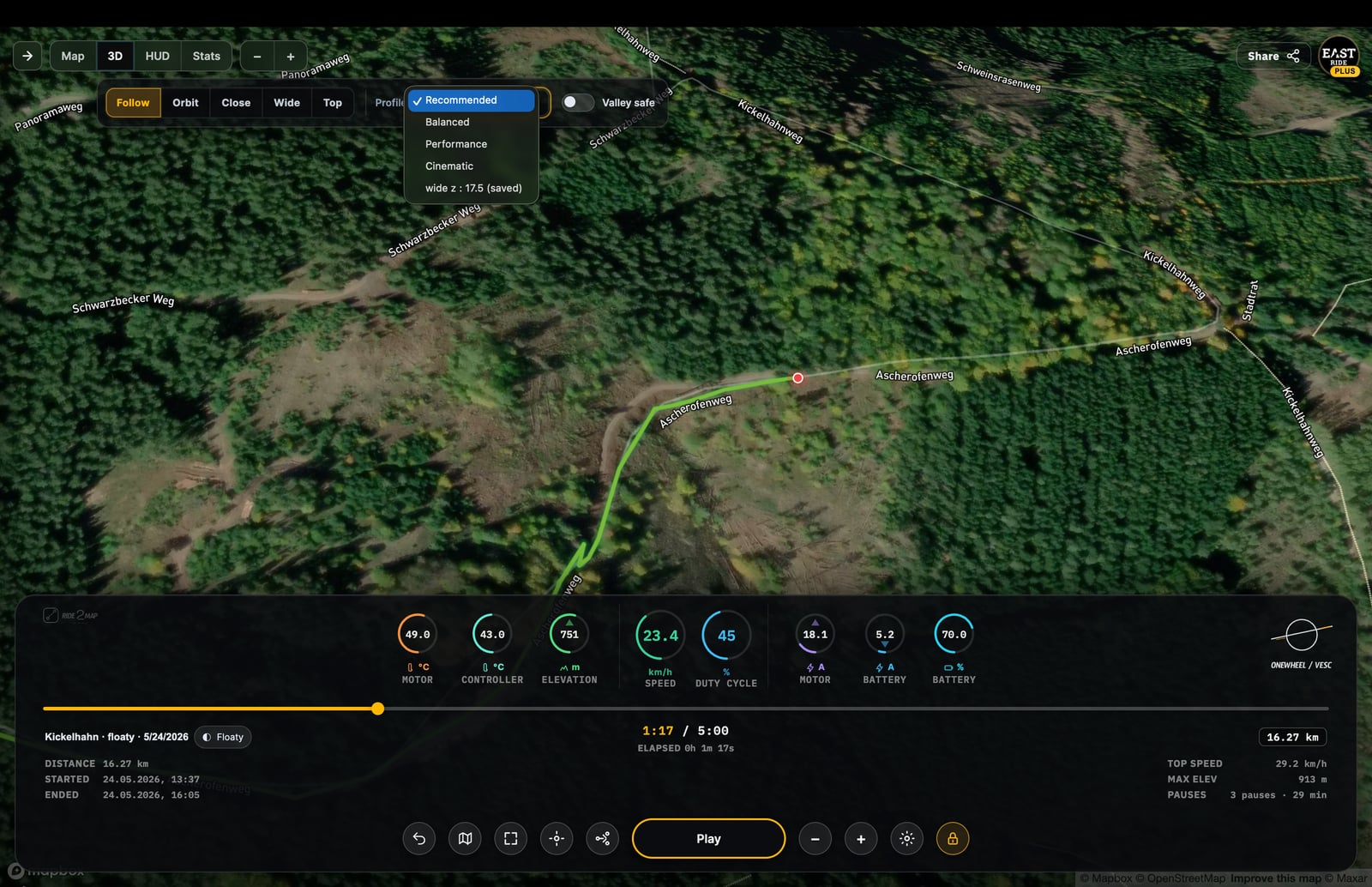
Task: Click the route path icon
Action: tap(603, 839)
